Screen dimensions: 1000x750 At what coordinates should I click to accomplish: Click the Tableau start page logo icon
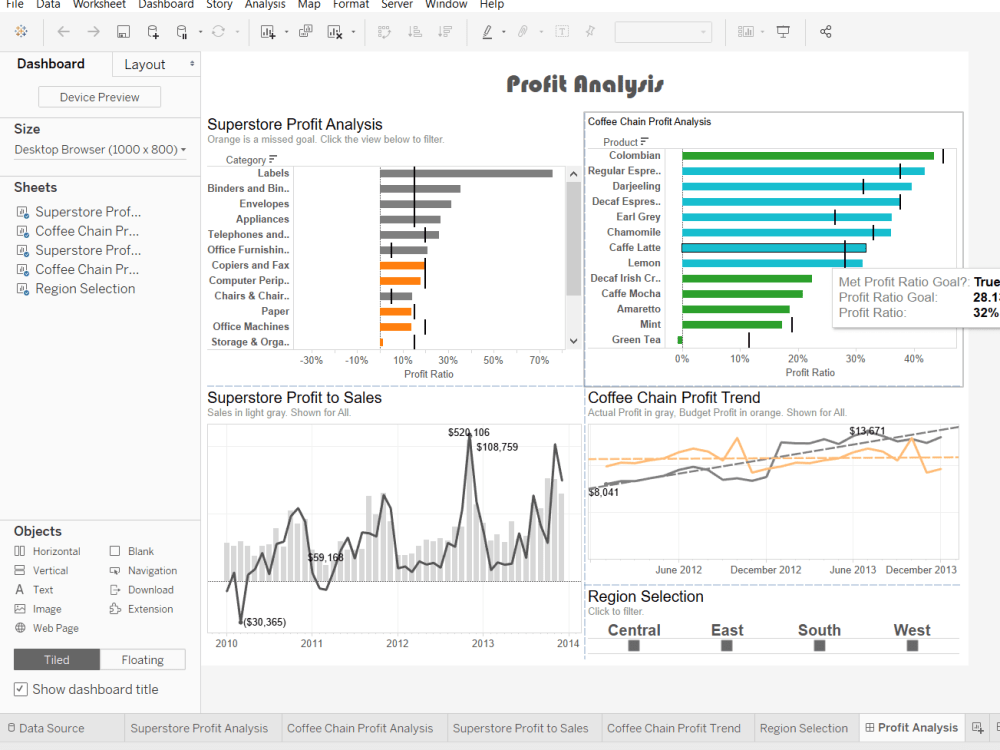(x=21, y=31)
